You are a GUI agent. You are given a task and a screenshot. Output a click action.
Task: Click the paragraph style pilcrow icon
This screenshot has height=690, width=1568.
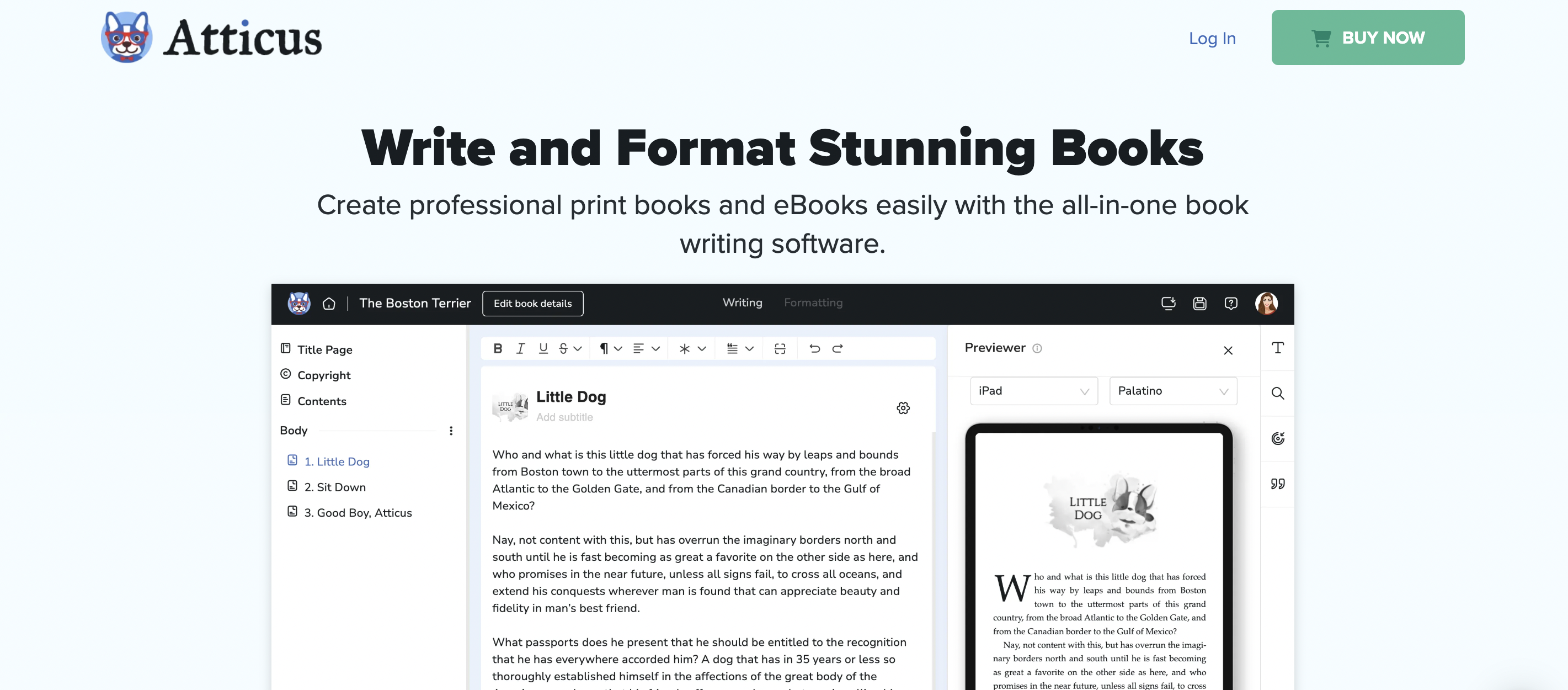point(604,348)
